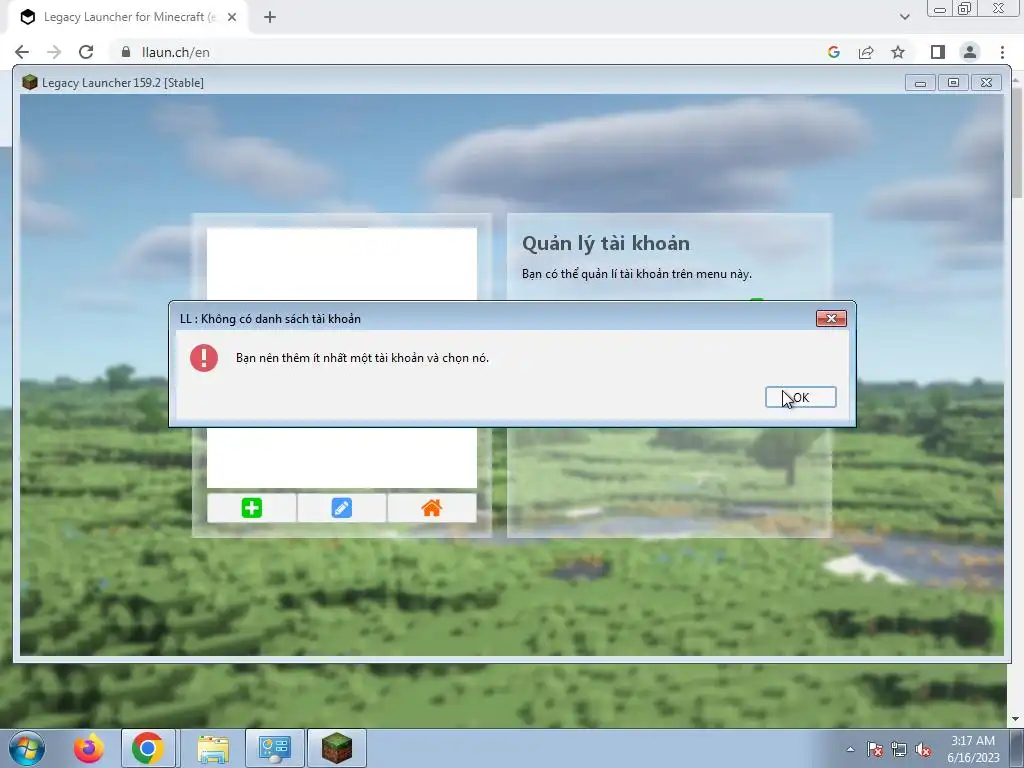Open network status tray icon

point(899,750)
